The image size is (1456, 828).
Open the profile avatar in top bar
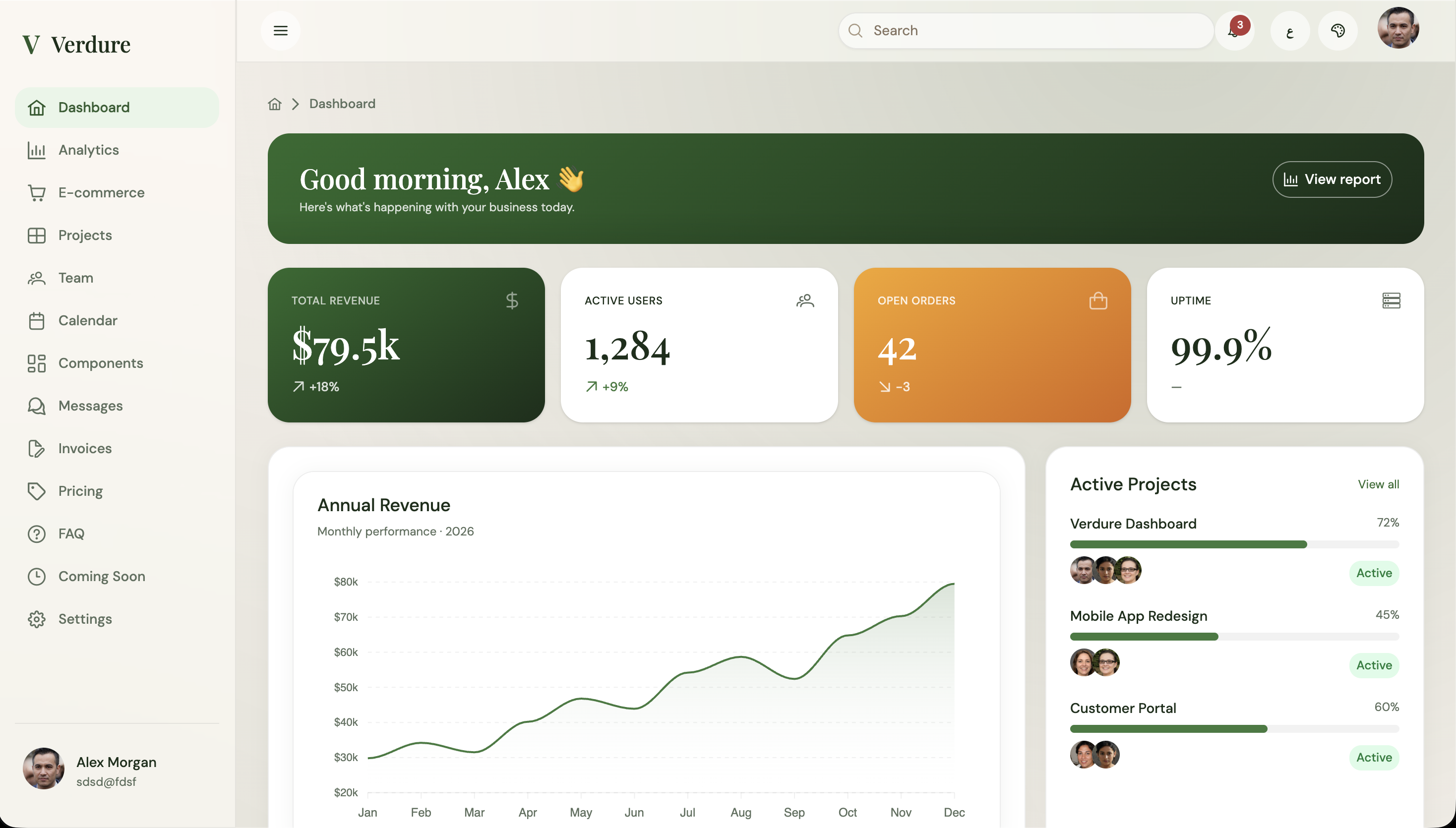pyautogui.click(x=1398, y=28)
